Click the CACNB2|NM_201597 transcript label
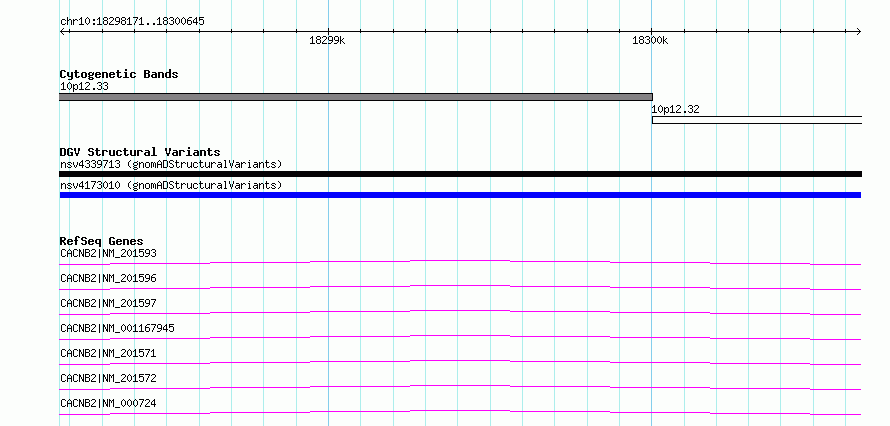890x426 pixels. (x=108, y=303)
